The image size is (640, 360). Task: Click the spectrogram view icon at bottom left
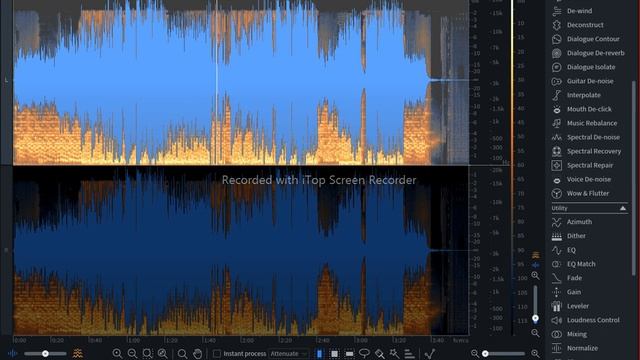pyautogui.click(x=78, y=353)
